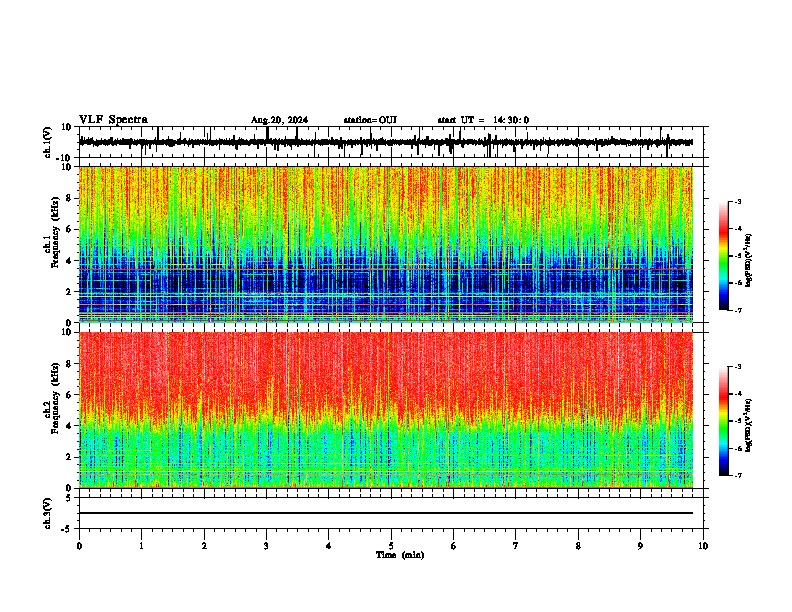Image resolution: width=792 pixels, height=612 pixels.
Task: Click the 'ch.3(V)' axis label
Action: click(x=48, y=513)
